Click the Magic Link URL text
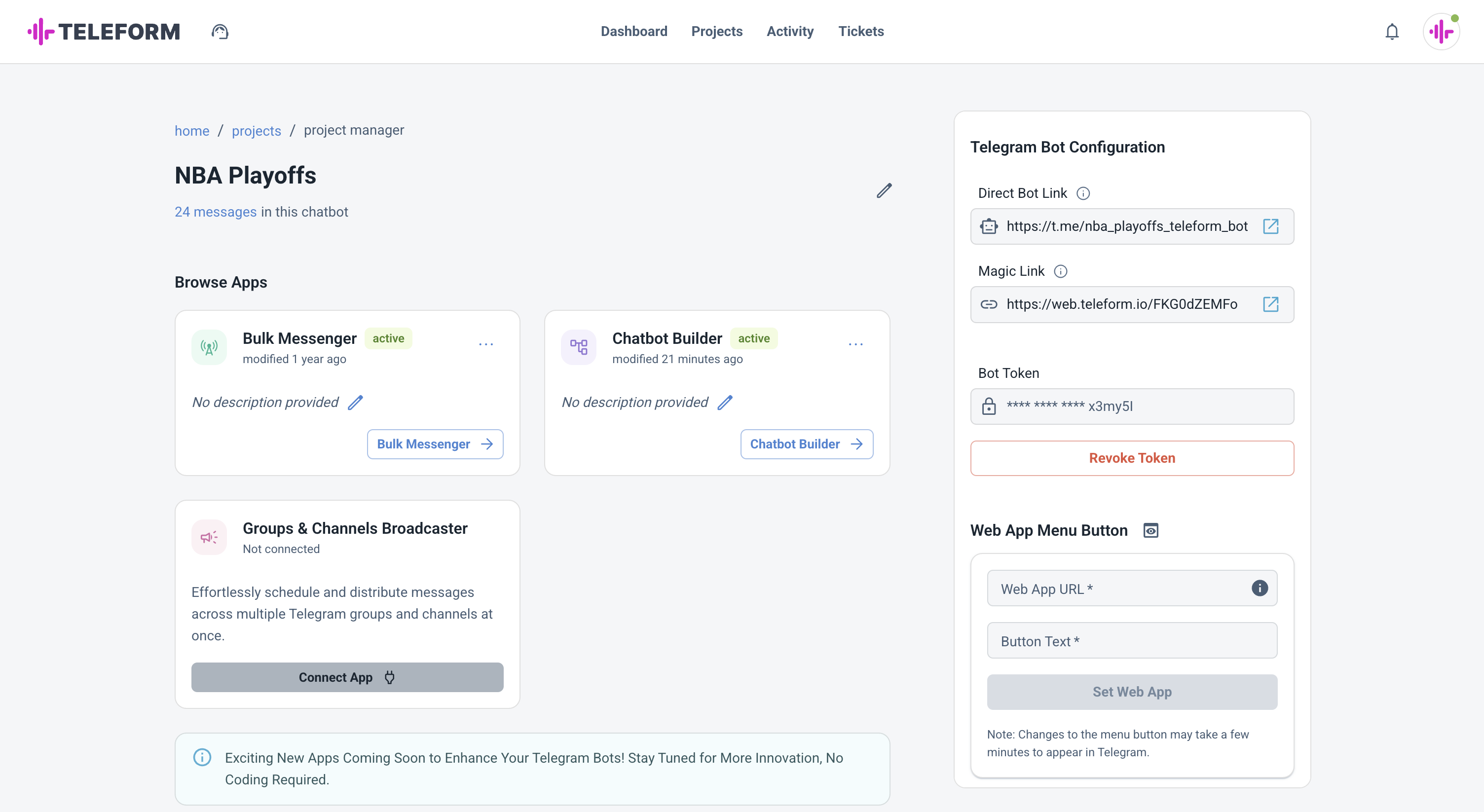 tap(1122, 304)
